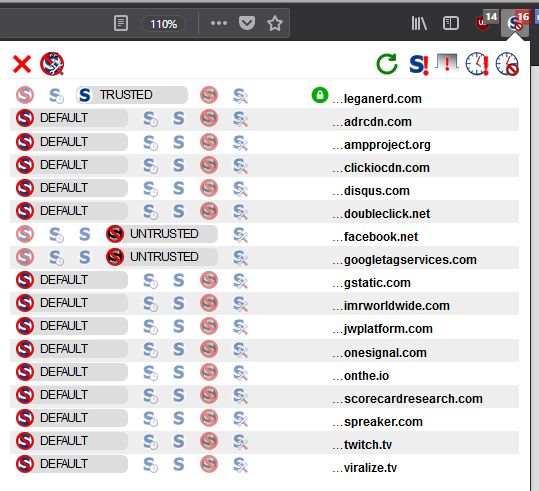Disable restrictions for this tab icon
The image size is (539, 491).
click(x=447, y=63)
